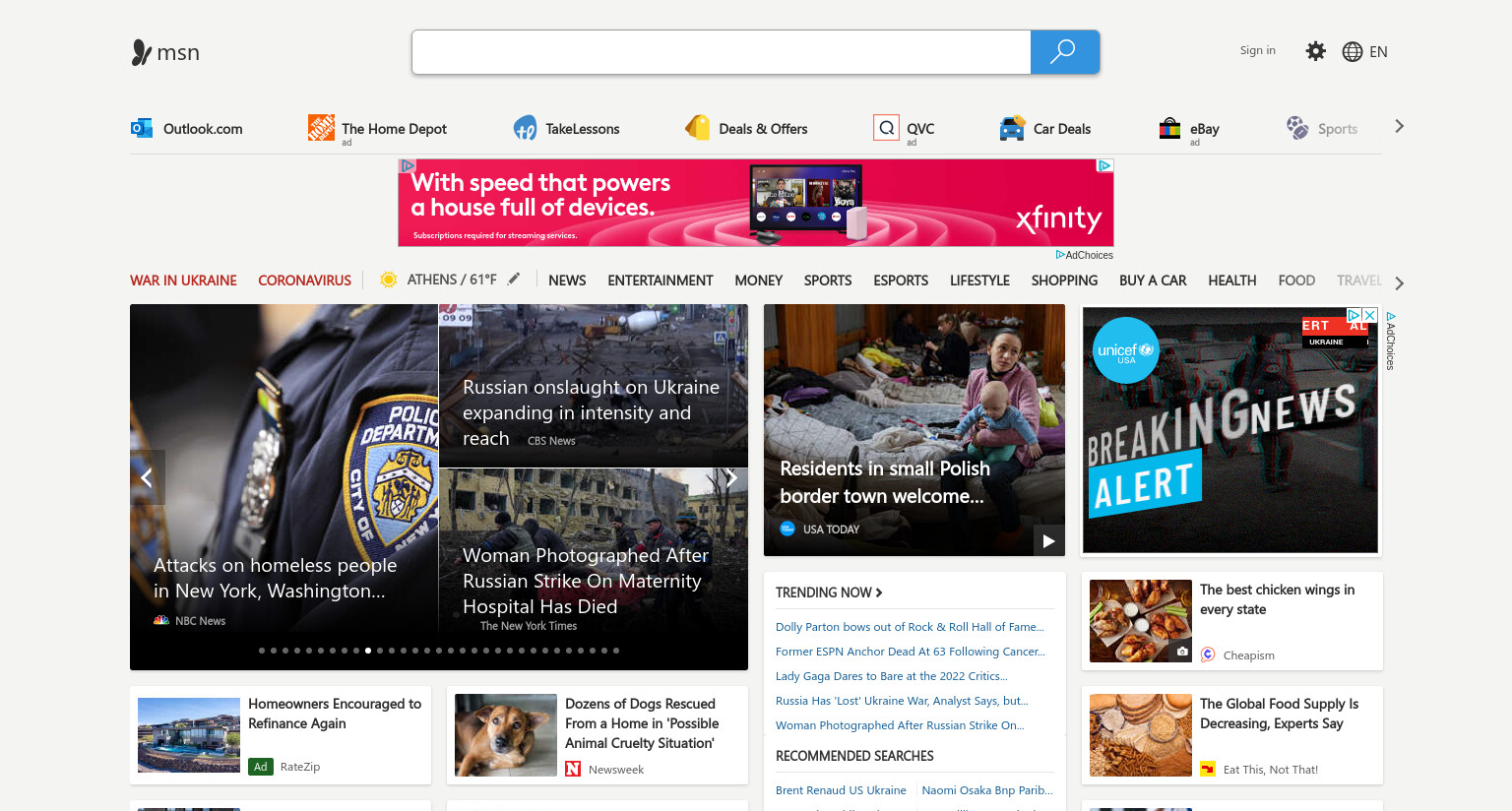Close the UNICEF ad with X icon
Viewport: 1512px width, 811px height.
click(1369, 315)
